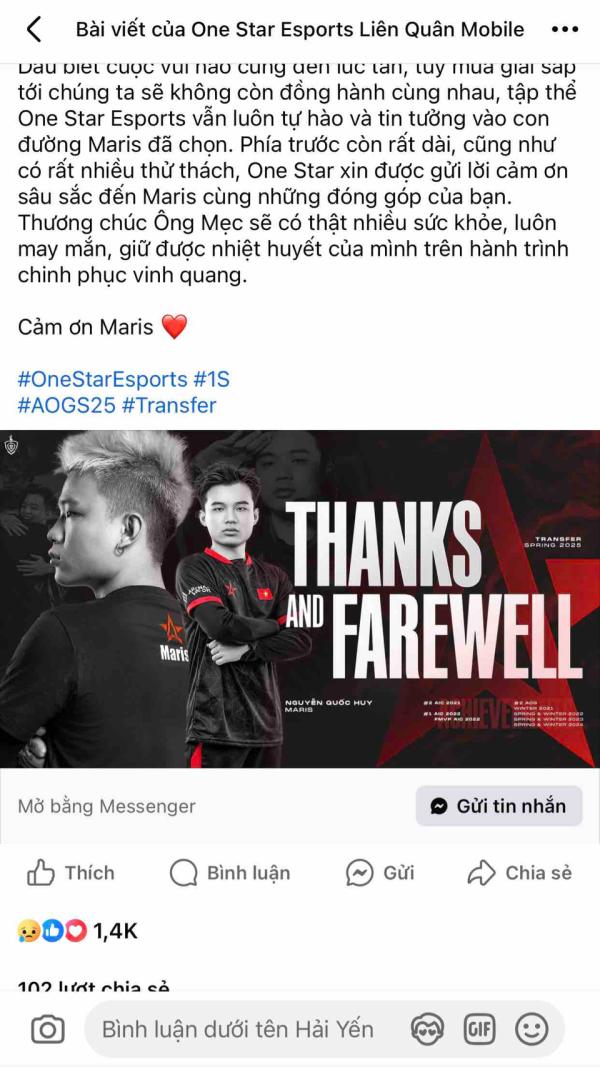Tap the back arrow in header
The width and height of the screenshot is (600, 1067).
[x=33, y=30]
